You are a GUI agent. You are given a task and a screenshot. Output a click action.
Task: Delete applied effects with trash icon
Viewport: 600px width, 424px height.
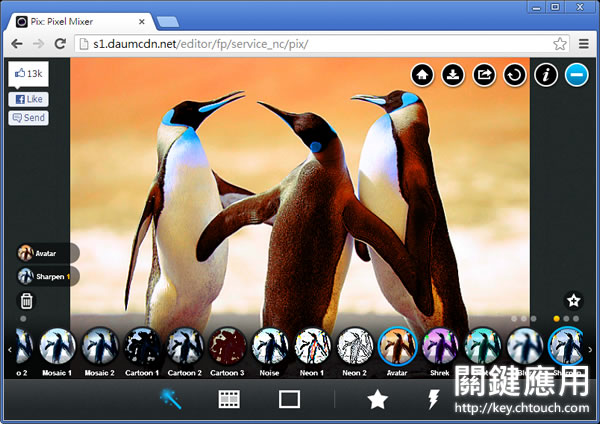pos(27,300)
